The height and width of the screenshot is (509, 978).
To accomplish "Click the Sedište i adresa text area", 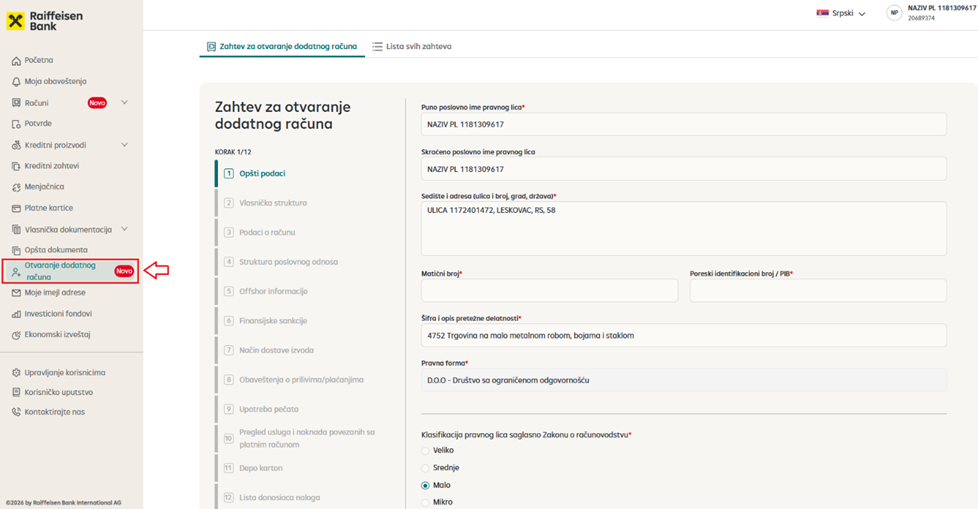I will [x=684, y=228].
